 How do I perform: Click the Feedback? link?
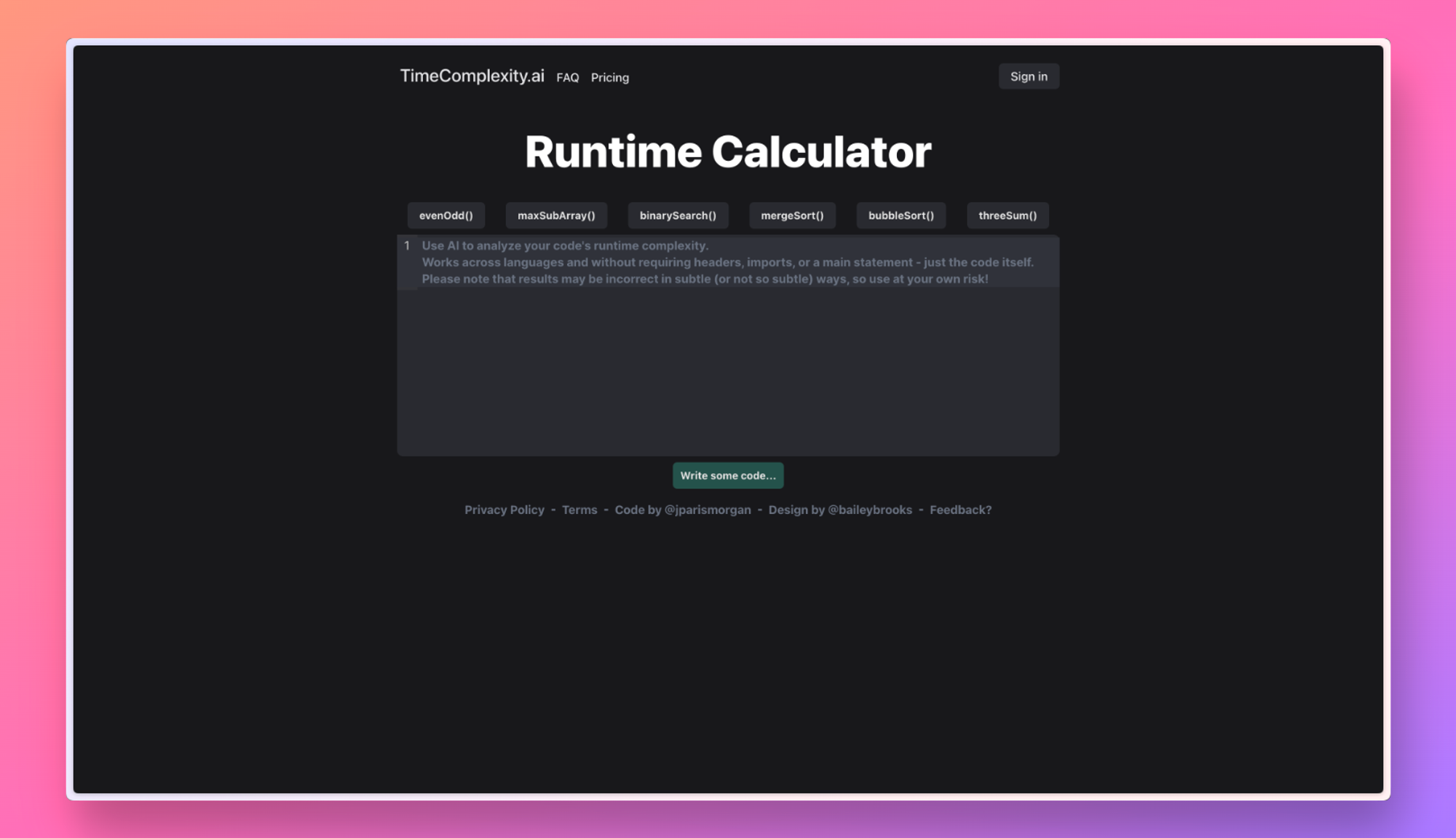[x=960, y=510]
